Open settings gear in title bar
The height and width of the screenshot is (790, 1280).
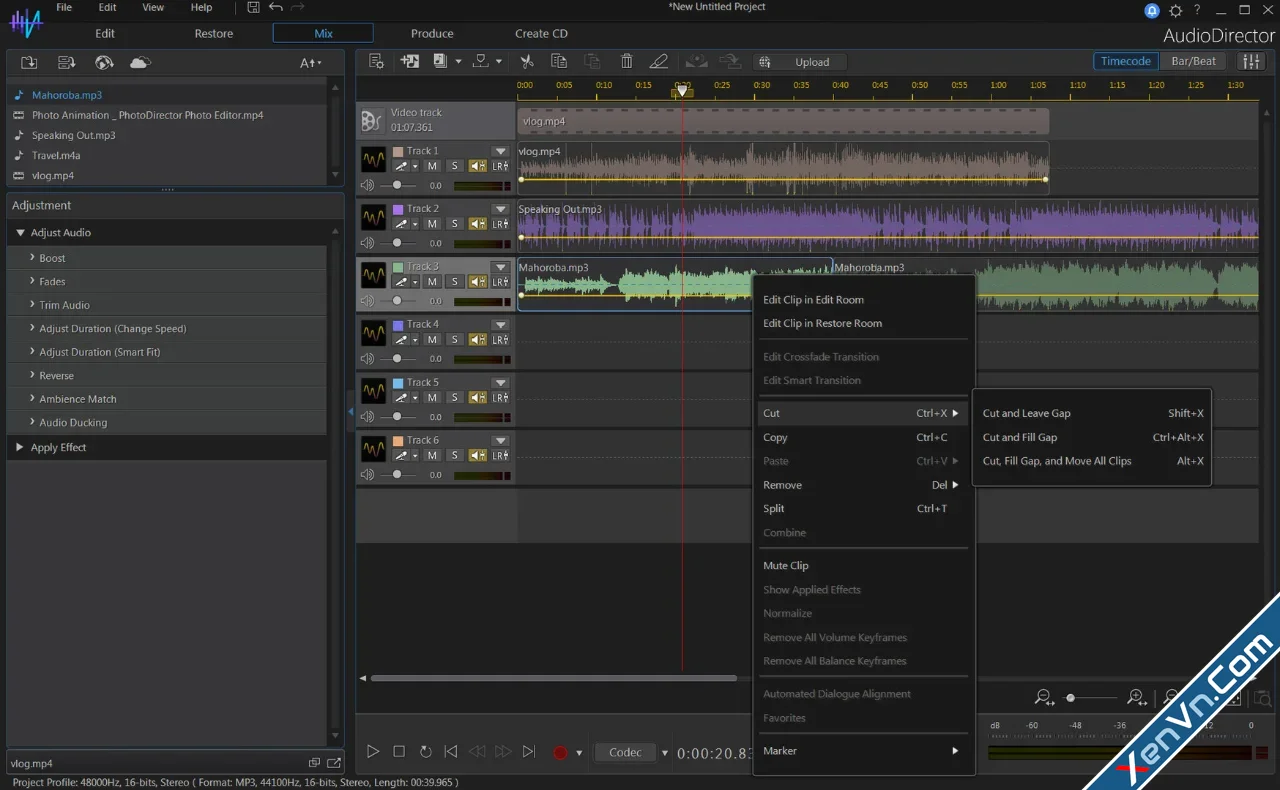1175,10
